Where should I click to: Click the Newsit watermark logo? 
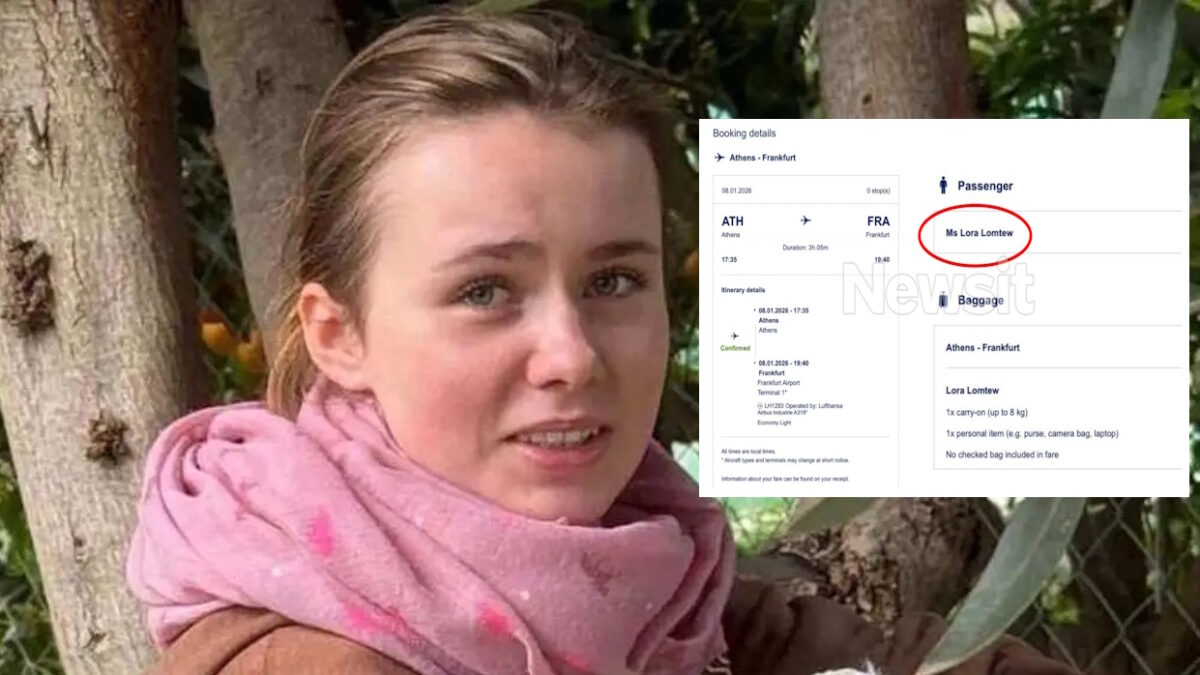[x=937, y=289]
